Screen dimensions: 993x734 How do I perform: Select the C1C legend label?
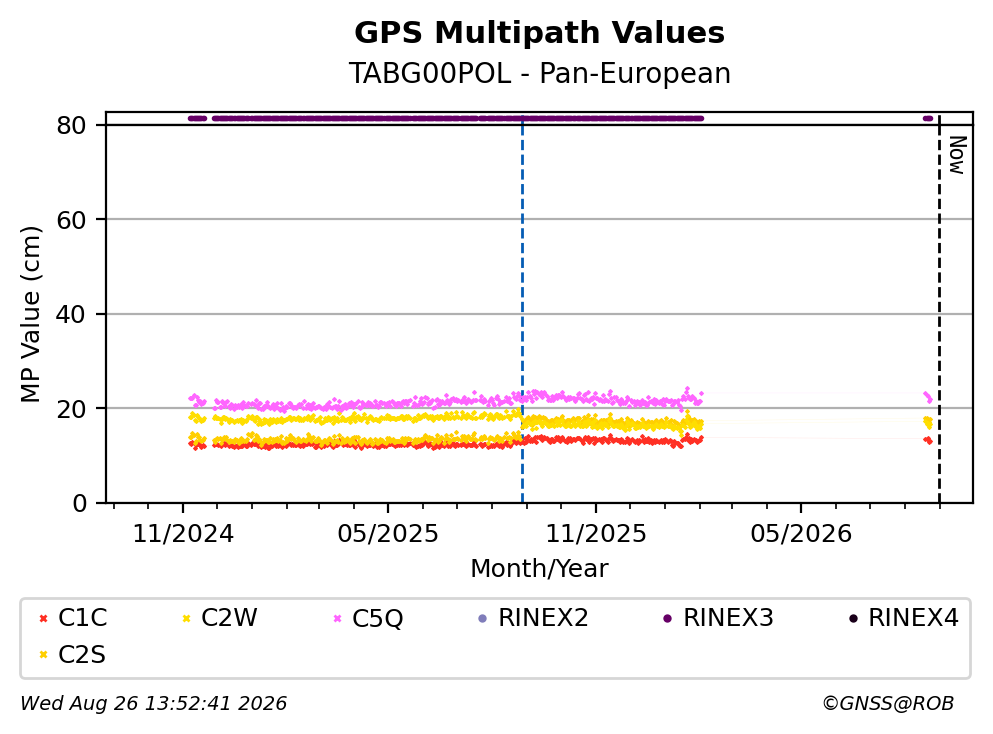pos(82,618)
